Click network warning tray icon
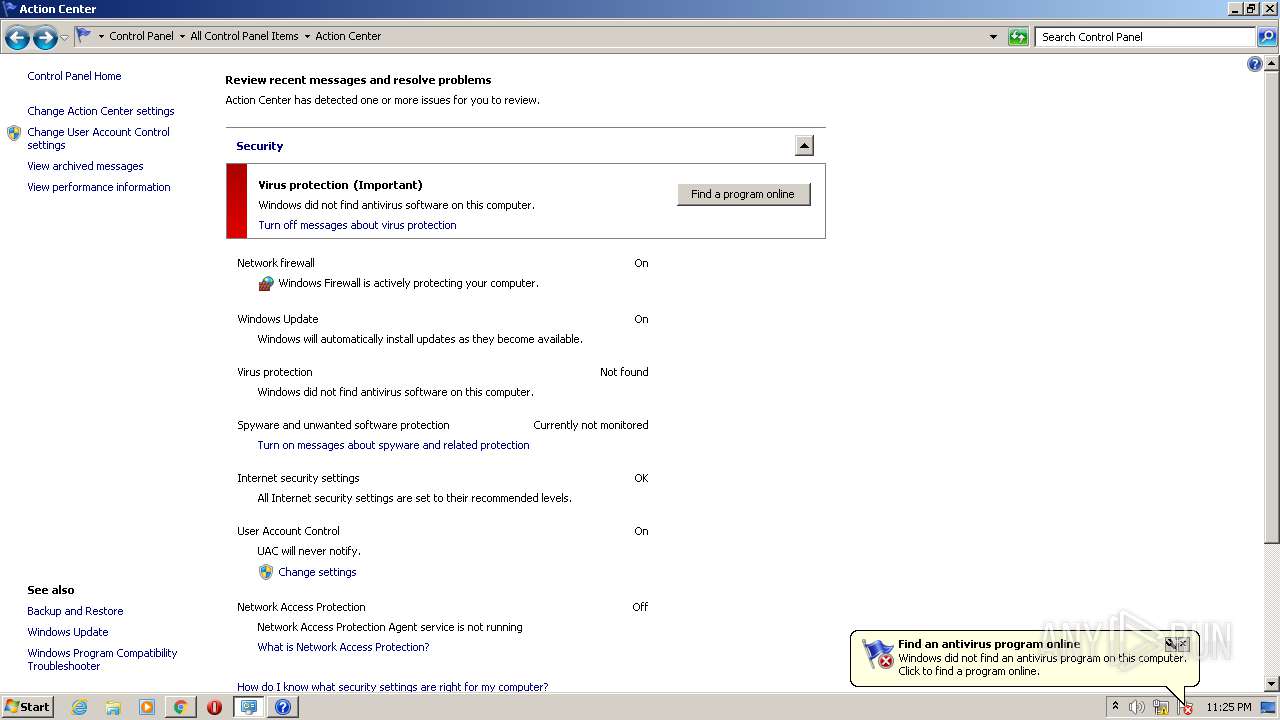This screenshot has width=1280, height=720. tap(1161, 707)
